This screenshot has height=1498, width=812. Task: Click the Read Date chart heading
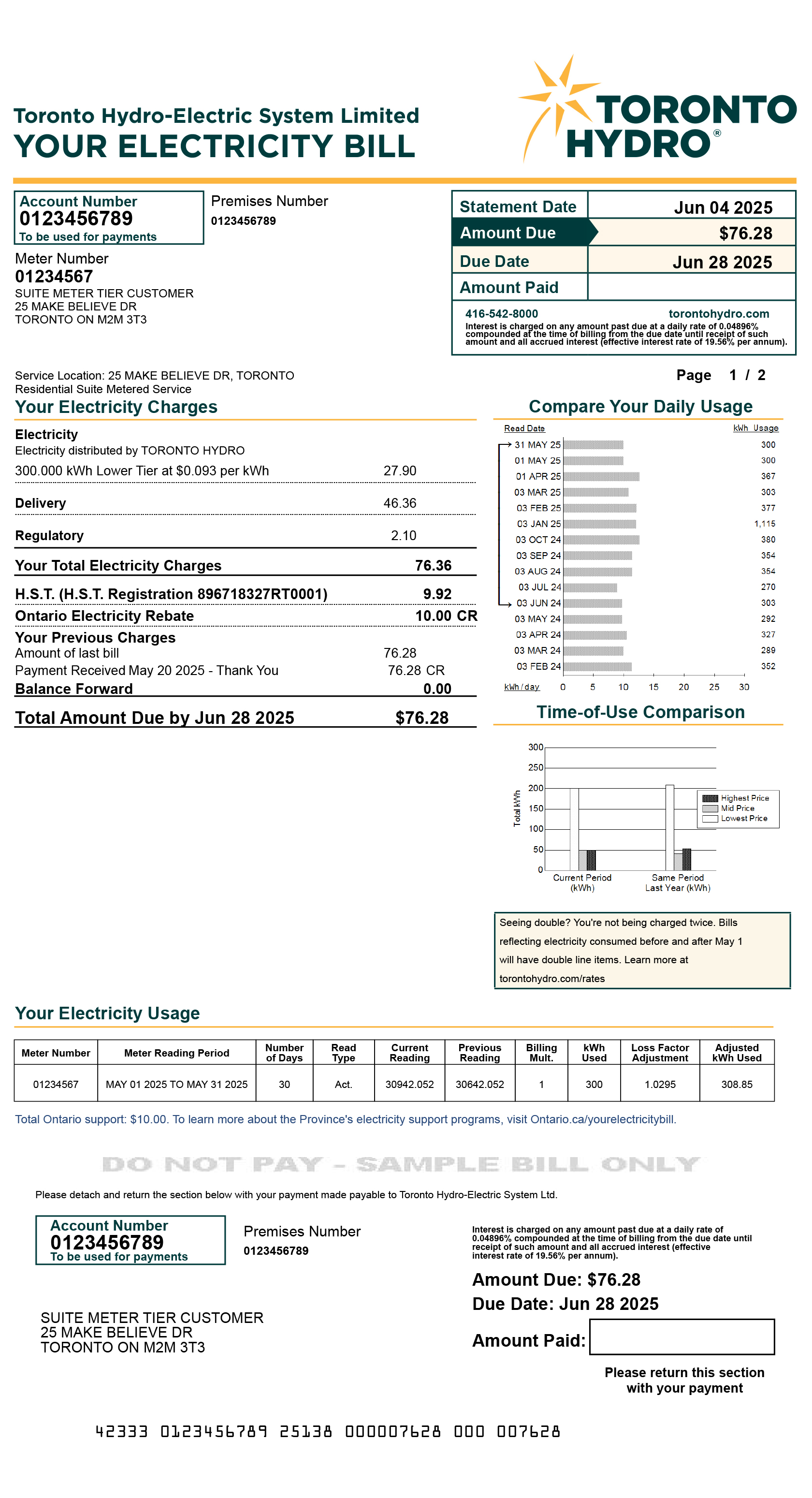(x=524, y=428)
